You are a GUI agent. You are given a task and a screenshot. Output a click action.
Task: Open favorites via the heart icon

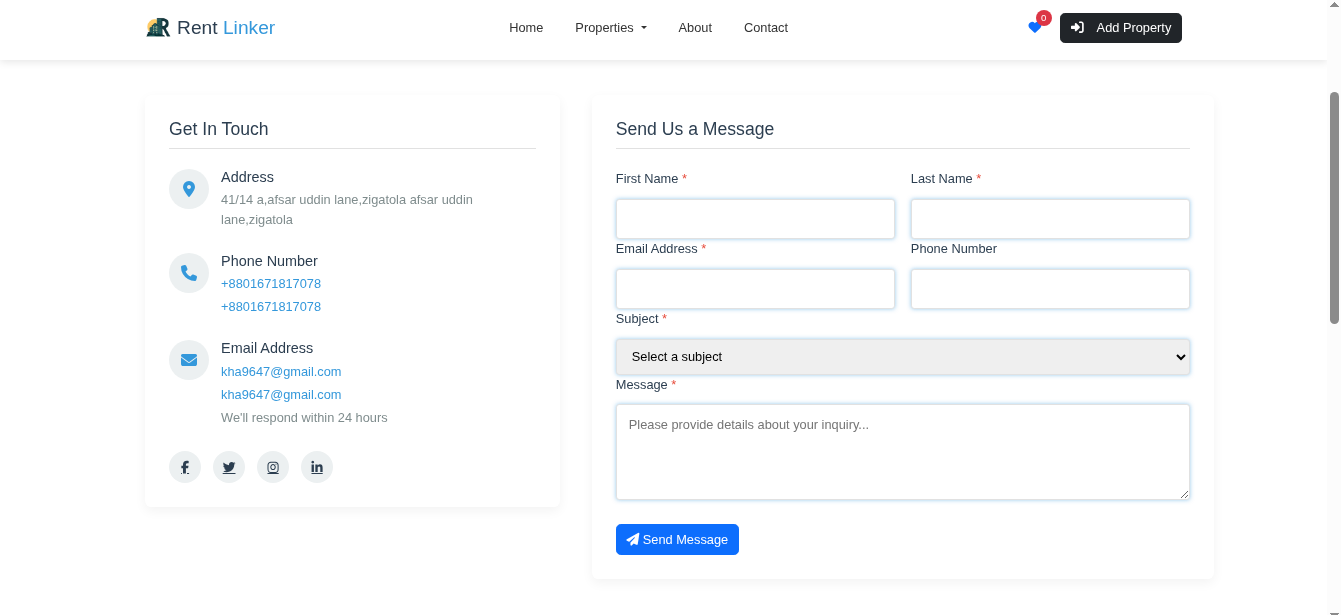pyautogui.click(x=1035, y=28)
